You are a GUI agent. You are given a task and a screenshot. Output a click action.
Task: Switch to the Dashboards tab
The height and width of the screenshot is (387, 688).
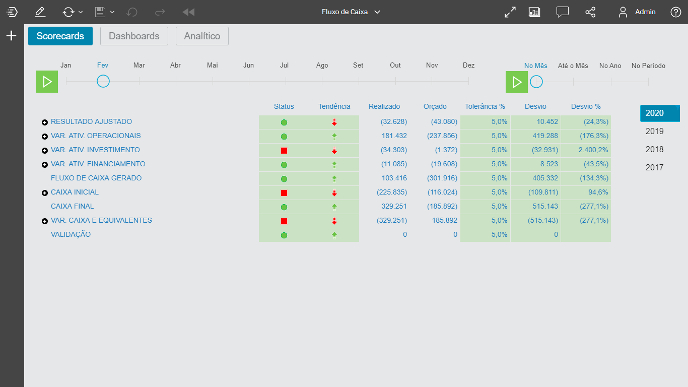(134, 36)
